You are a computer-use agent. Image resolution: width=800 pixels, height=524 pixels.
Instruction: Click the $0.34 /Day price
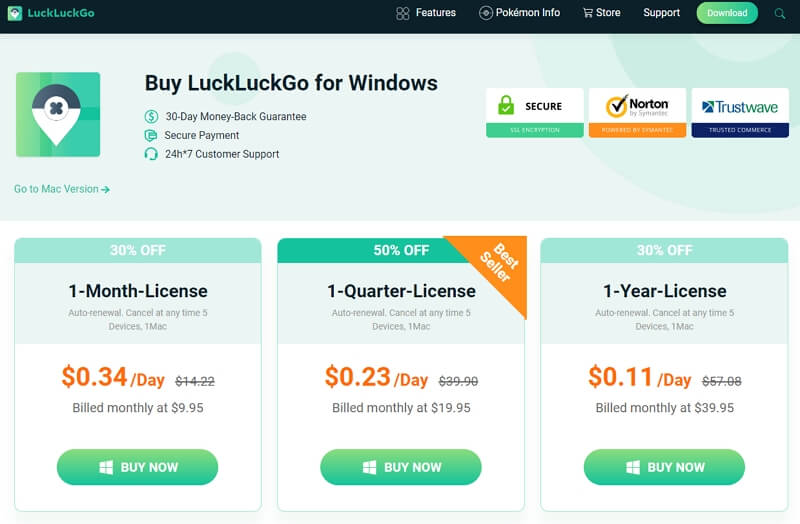[113, 377]
